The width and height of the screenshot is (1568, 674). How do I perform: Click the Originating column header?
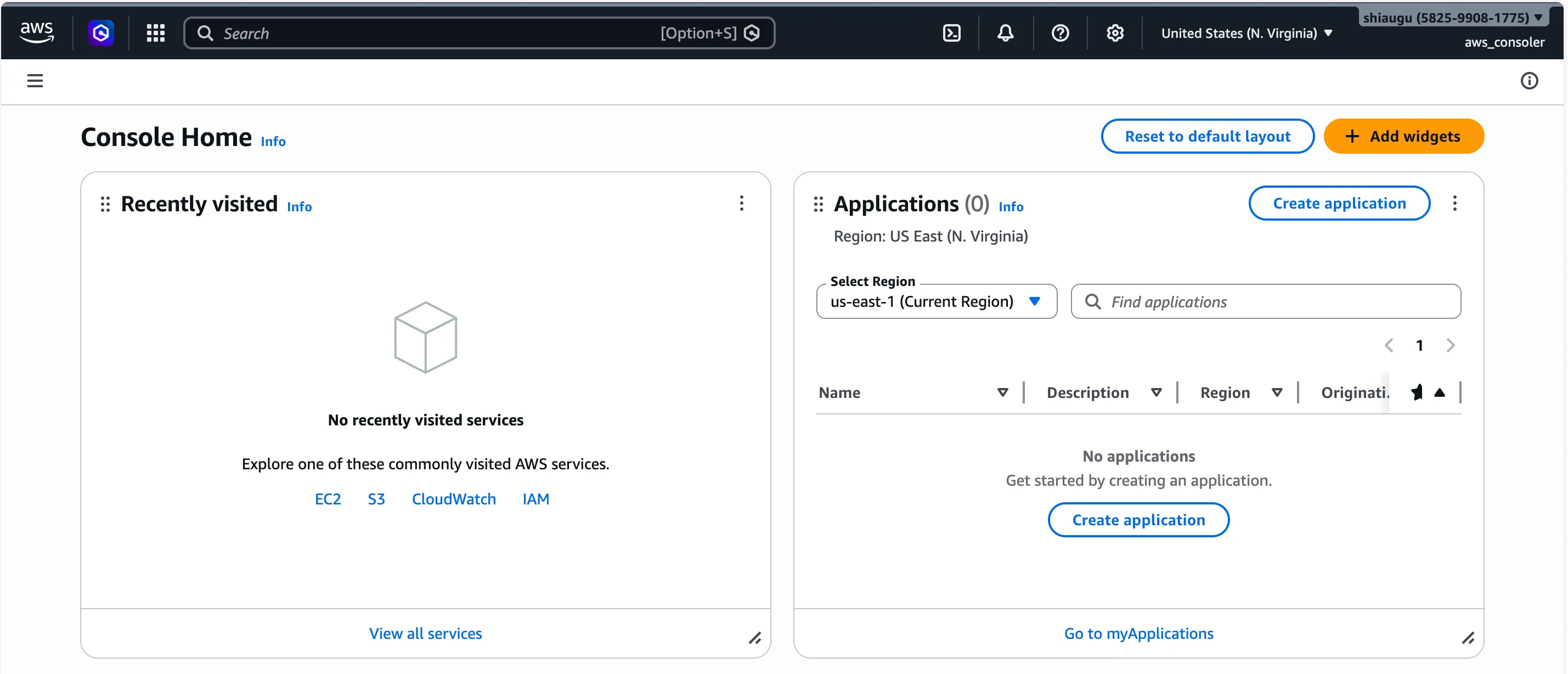pos(1355,393)
